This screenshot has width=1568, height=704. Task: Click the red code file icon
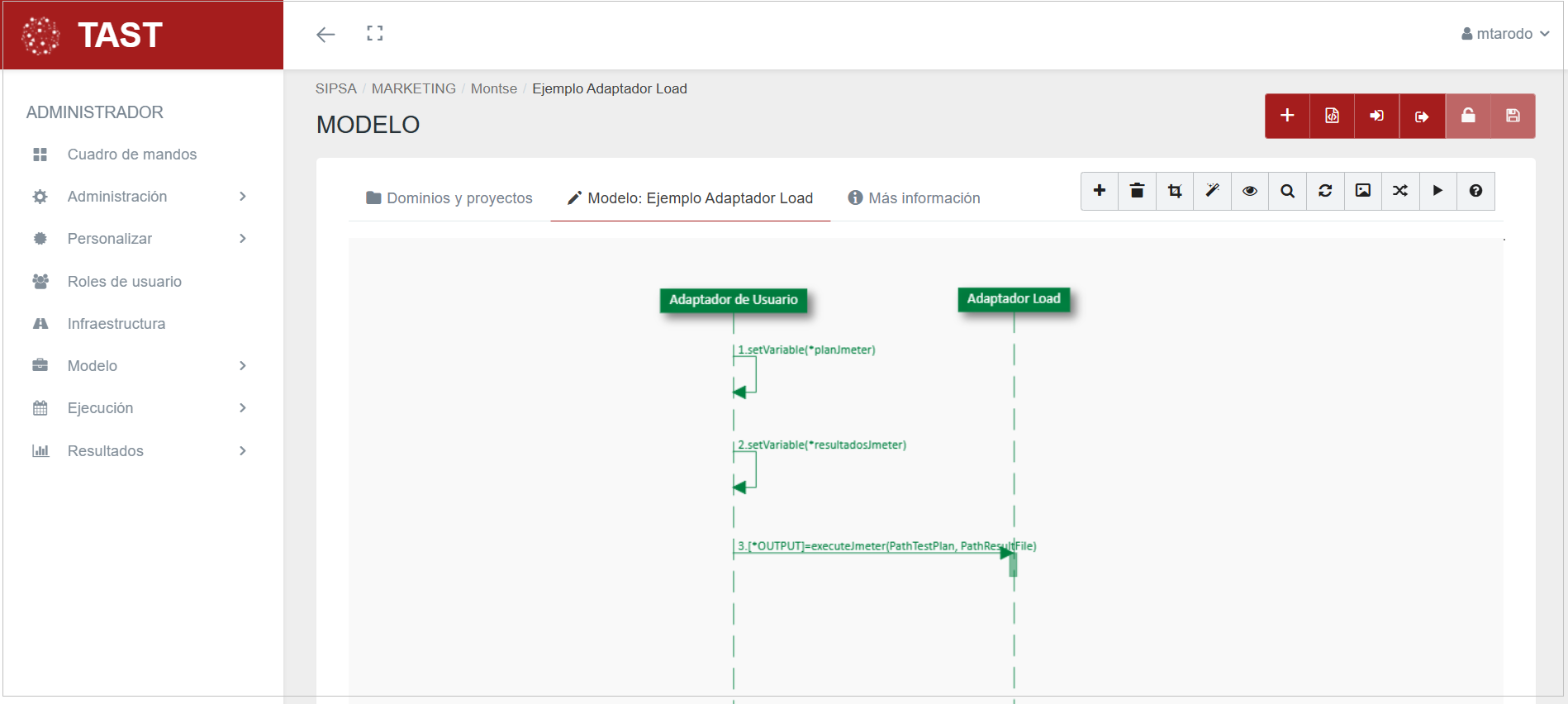tap(1332, 116)
